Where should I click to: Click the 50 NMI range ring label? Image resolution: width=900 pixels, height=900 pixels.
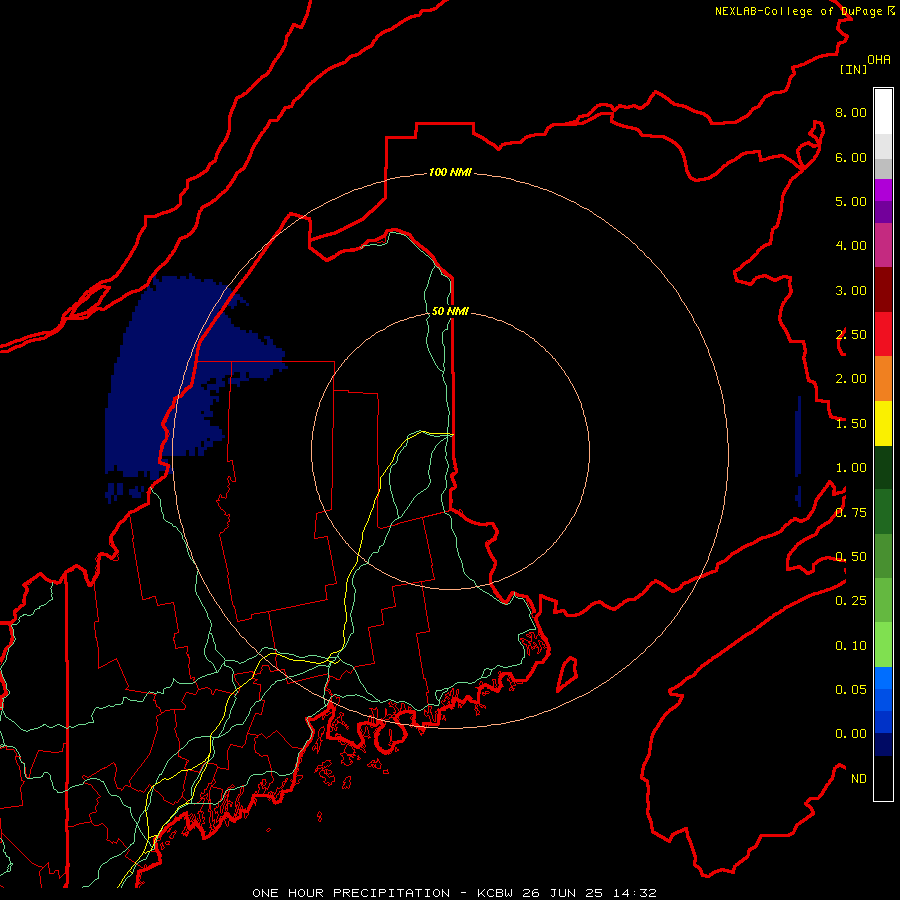pyautogui.click(x=450, y=311)
